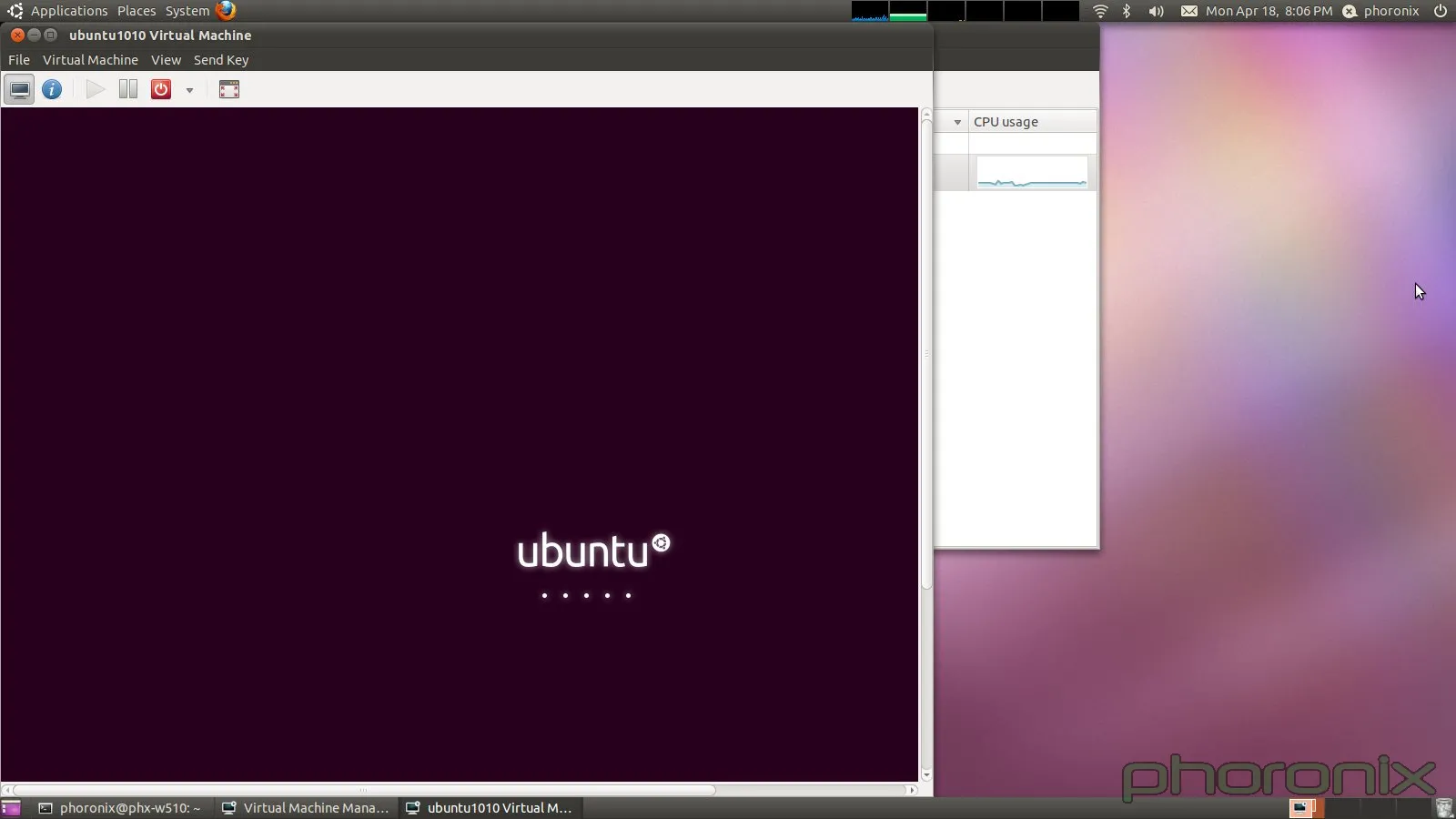The image size is (1456, 819).
Task: Open the Places menu
Action: click(x=136, y=11)
